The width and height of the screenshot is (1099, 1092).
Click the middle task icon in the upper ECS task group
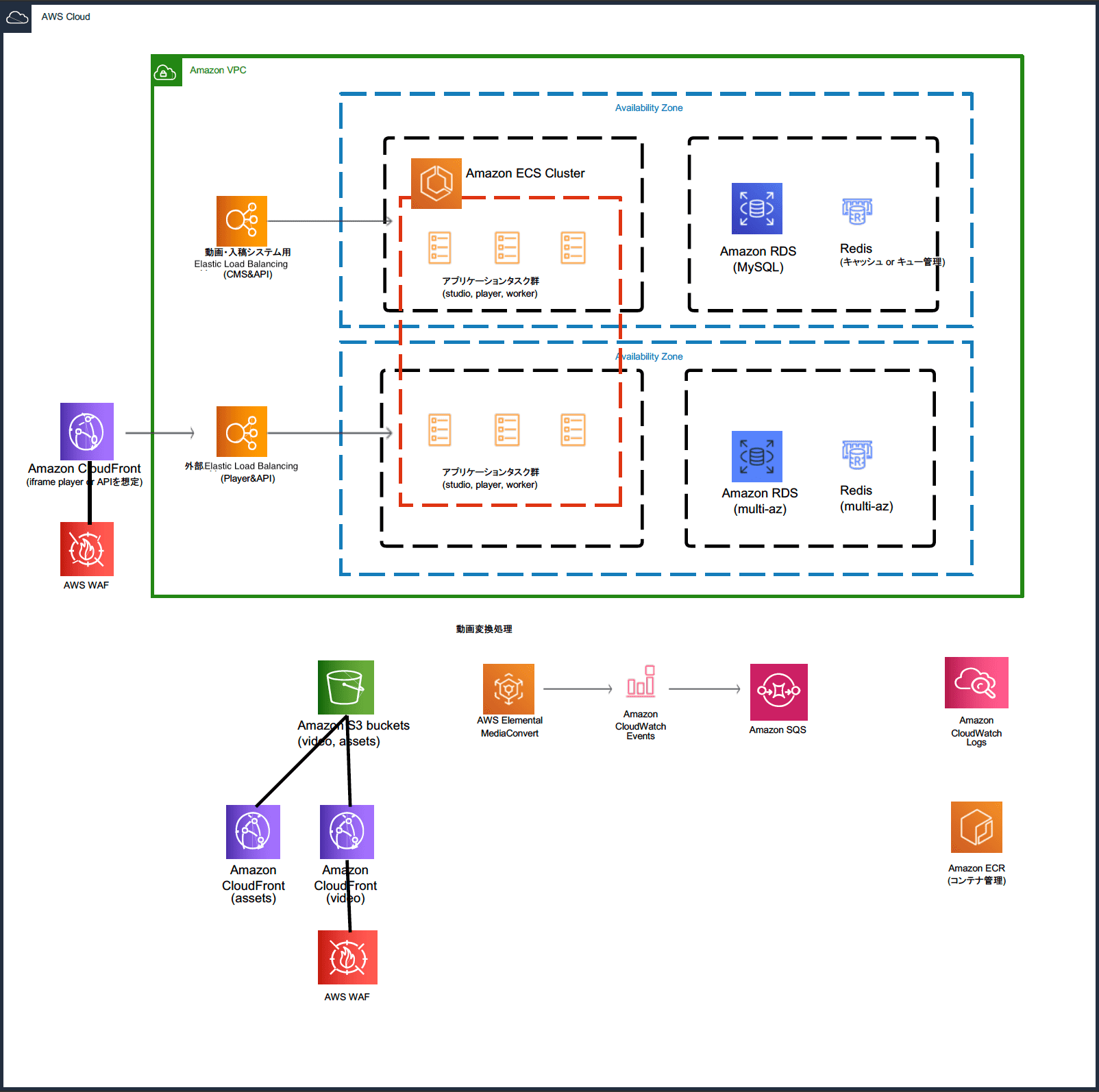[507, 248]
